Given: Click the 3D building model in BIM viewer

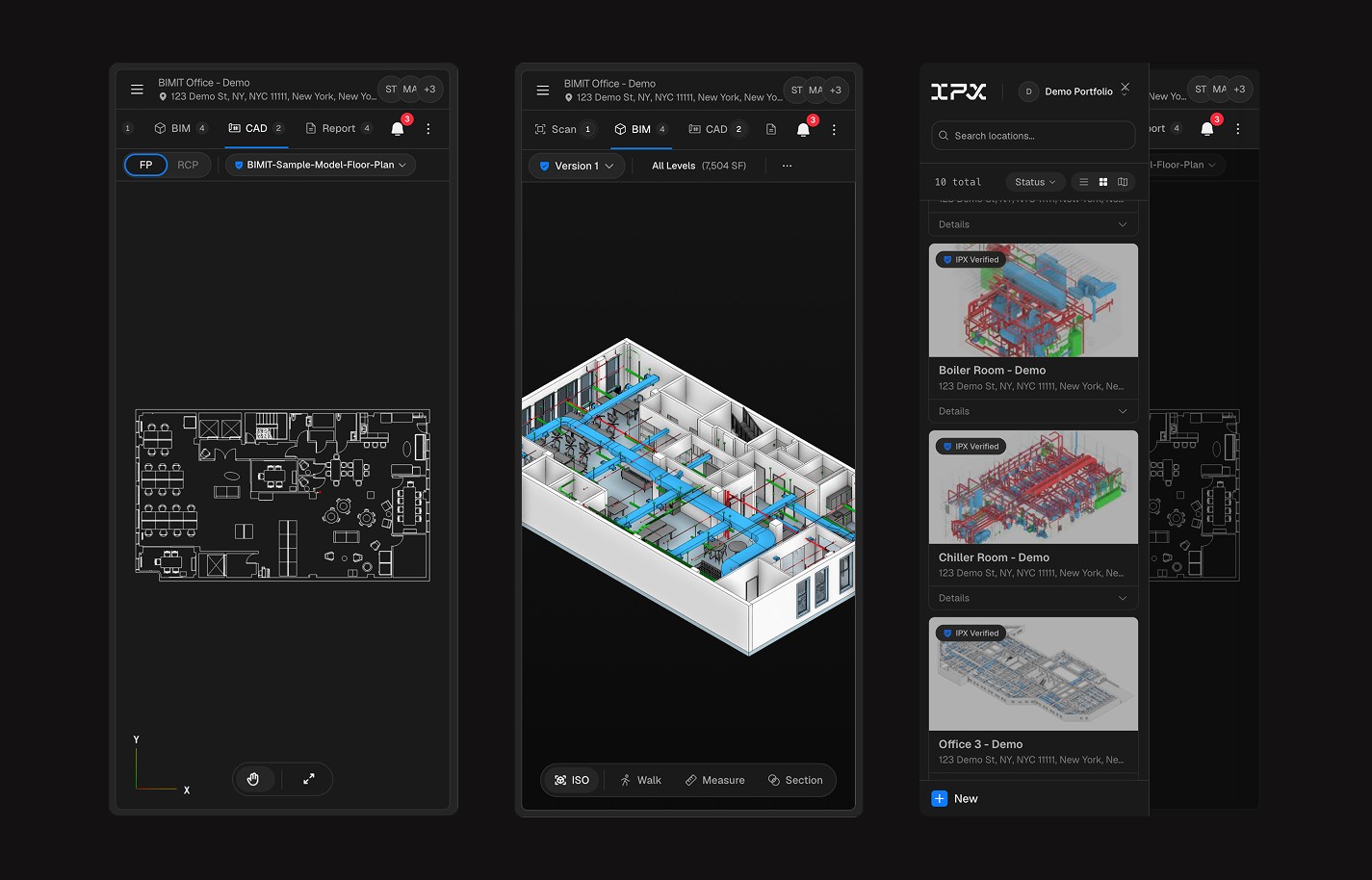Looking at the screenshot, I should (x=688, y=496).
